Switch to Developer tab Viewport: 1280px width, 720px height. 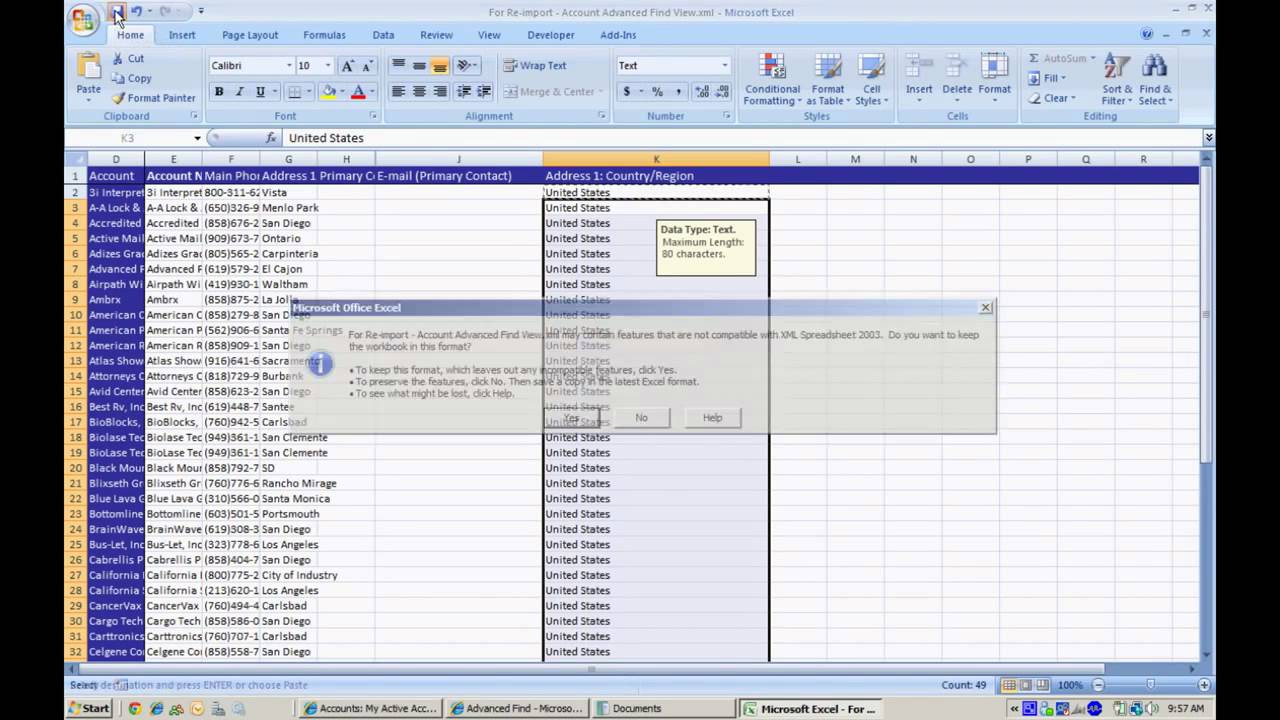(551, 35)
